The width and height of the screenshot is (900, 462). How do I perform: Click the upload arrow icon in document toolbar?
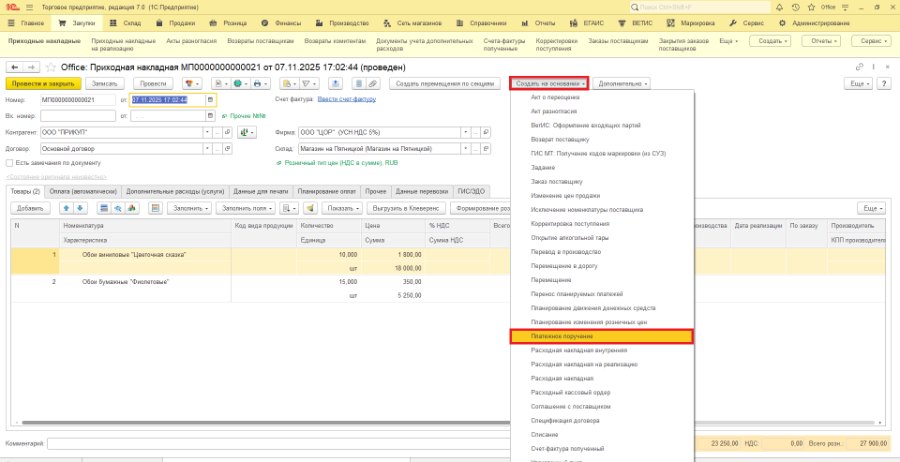pyautogui.click(x=335, y=84)
